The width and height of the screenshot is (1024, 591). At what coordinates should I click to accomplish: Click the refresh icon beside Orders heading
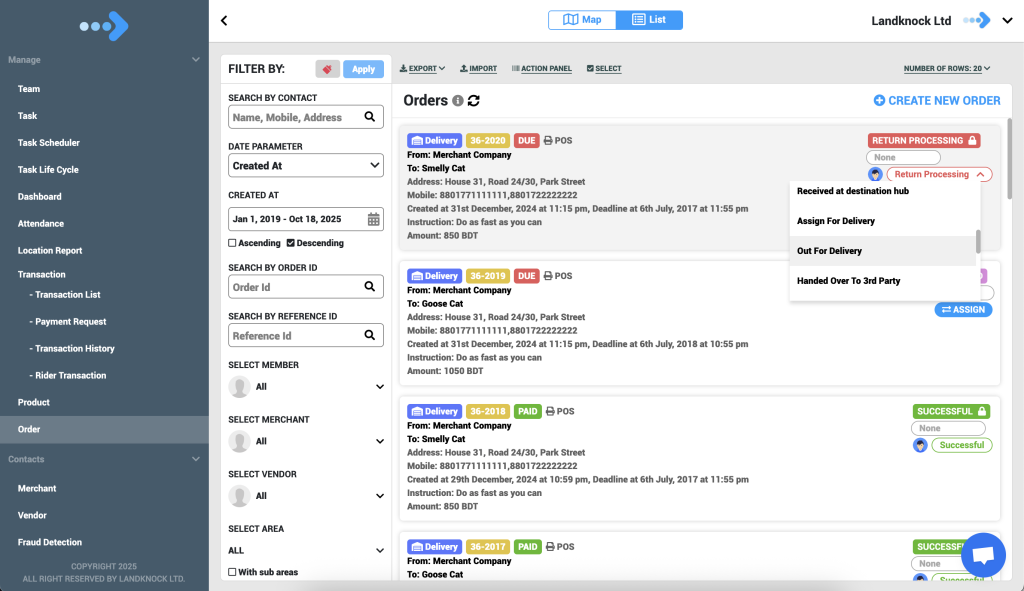474,101
